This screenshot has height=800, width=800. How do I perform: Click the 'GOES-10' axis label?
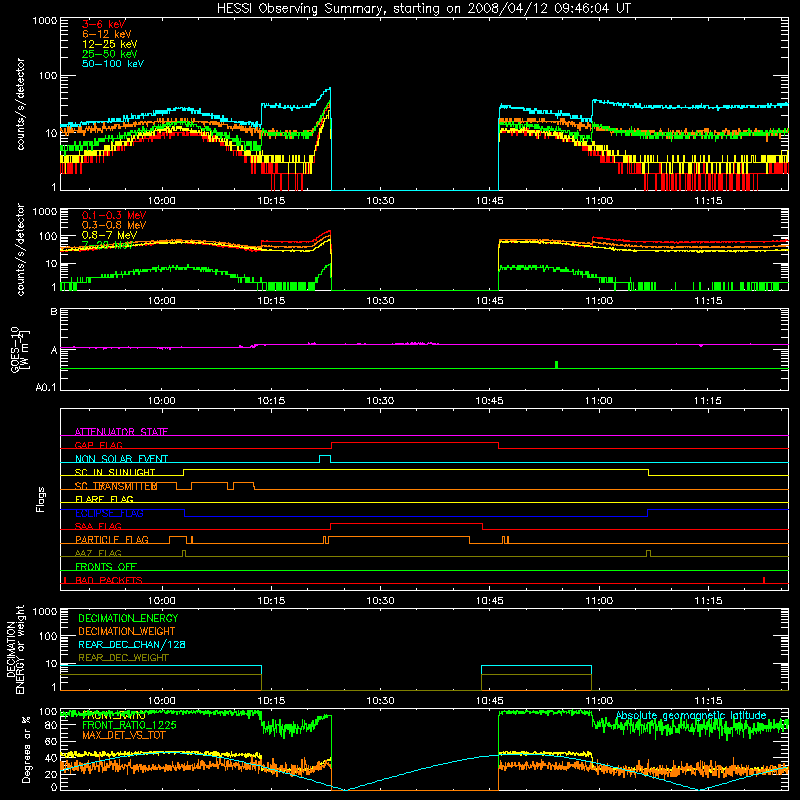[15, 349]
